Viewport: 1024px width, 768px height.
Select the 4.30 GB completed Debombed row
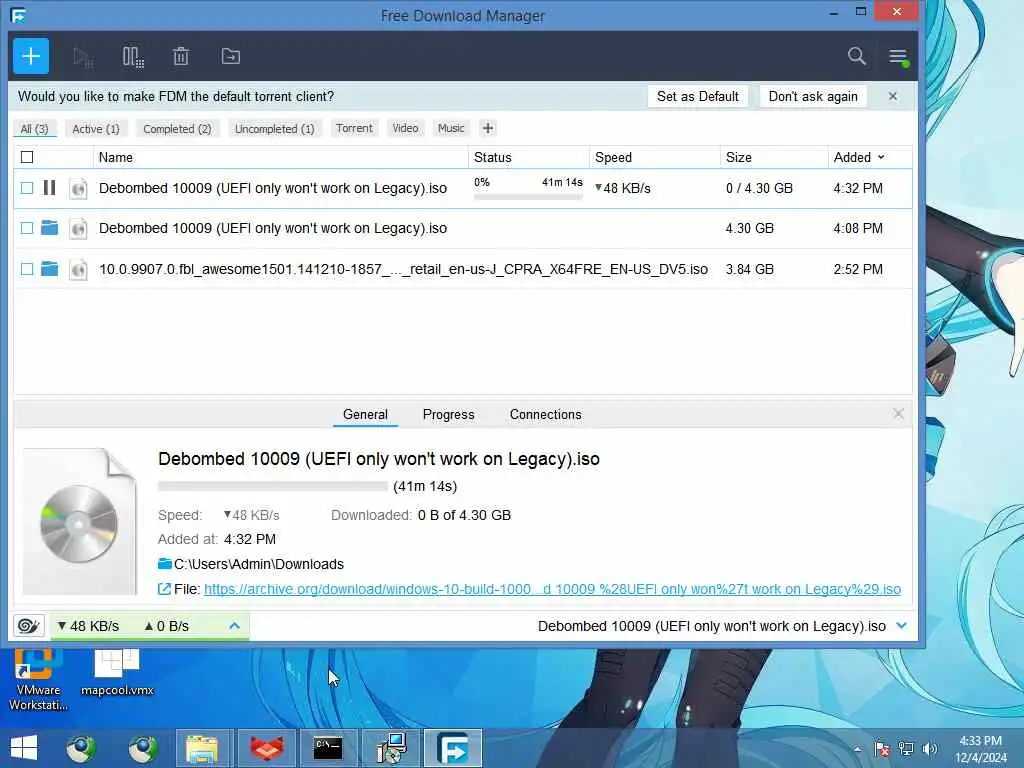[462, 228]
